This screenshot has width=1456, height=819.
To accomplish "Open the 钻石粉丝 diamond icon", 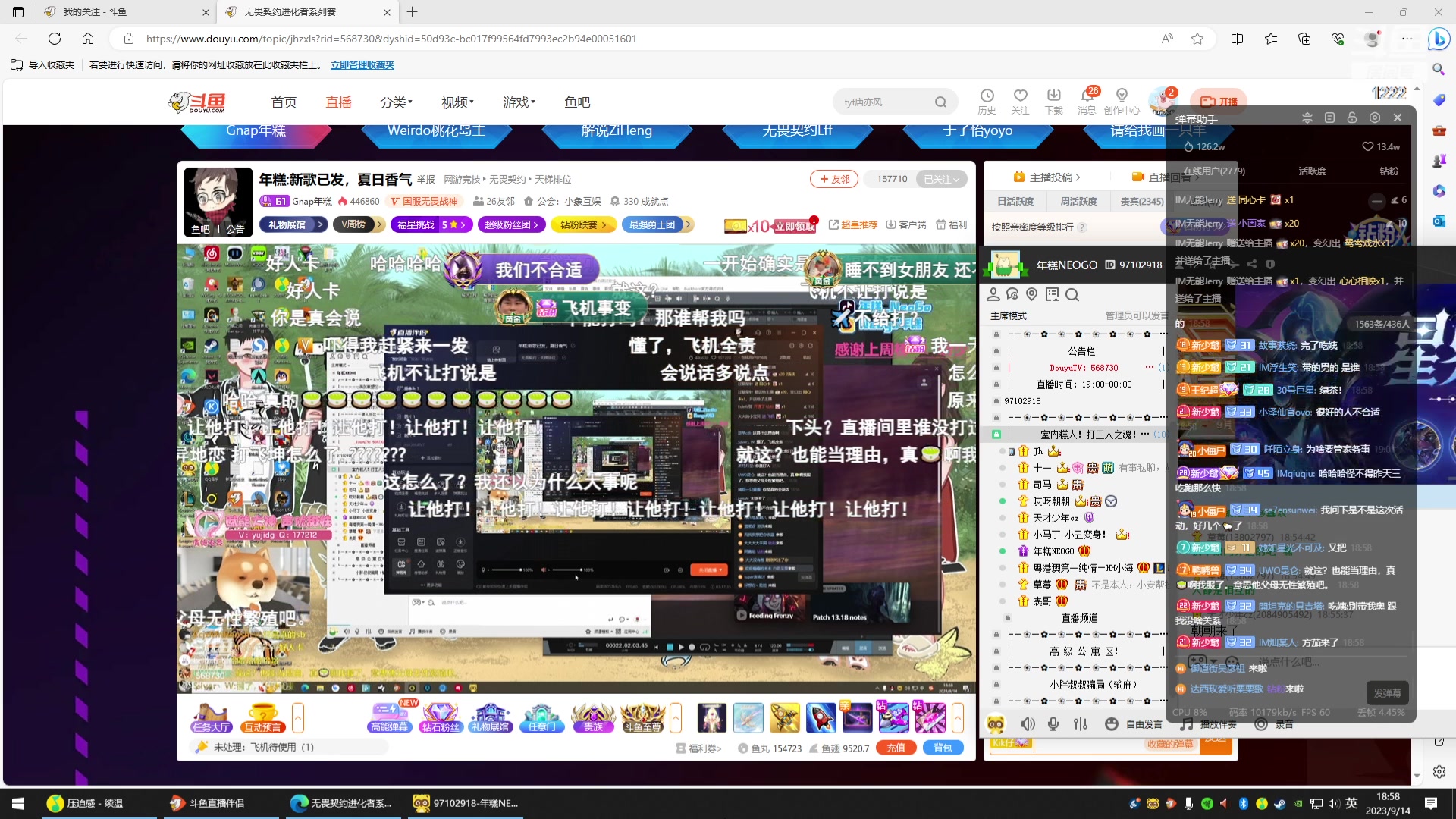I will (441, 717).
